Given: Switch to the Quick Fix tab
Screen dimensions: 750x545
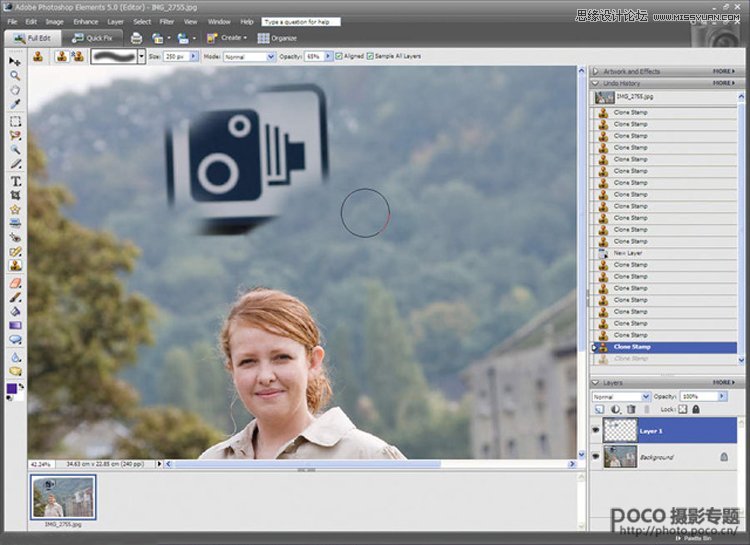Looking at the screenshot, I should [x=94, y=38].
